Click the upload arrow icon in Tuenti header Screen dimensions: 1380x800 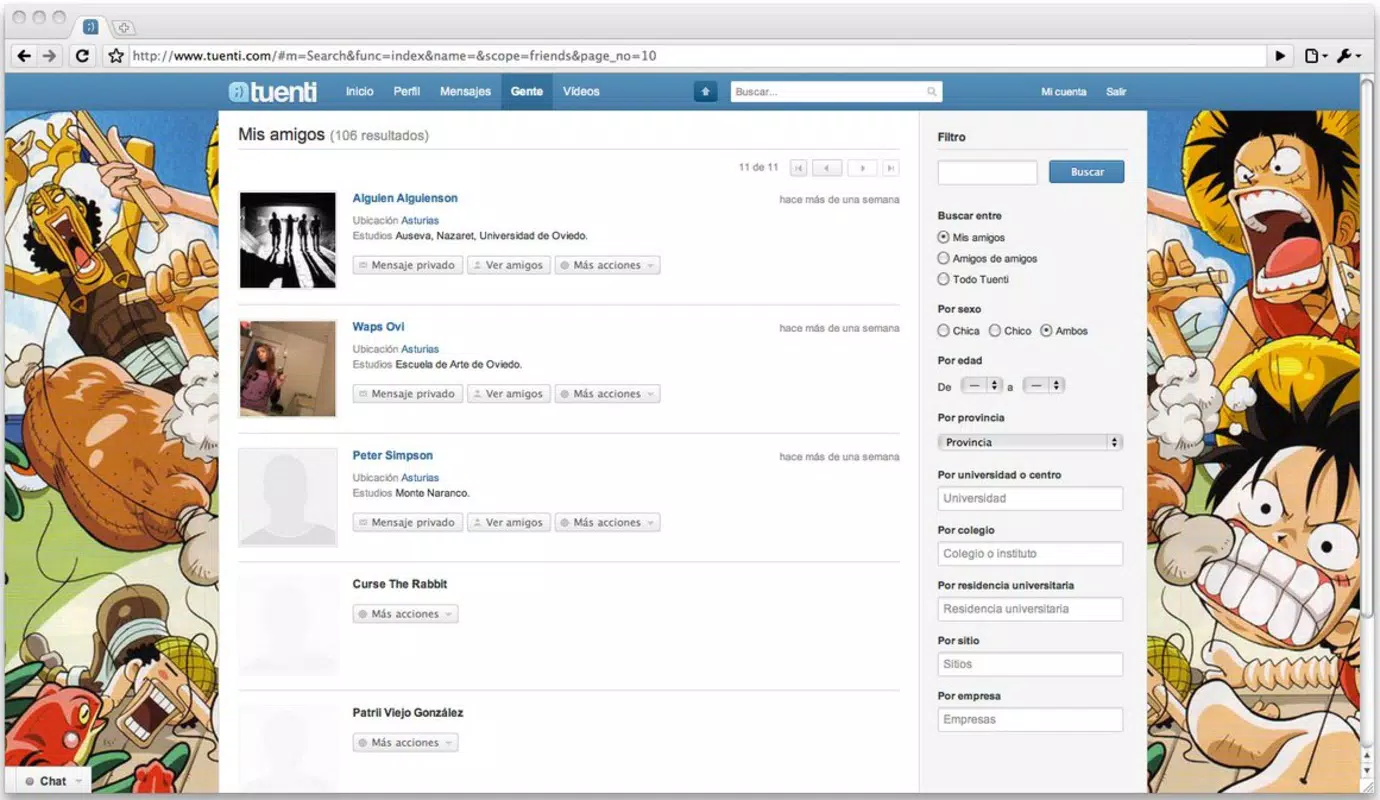click(706, 92)
